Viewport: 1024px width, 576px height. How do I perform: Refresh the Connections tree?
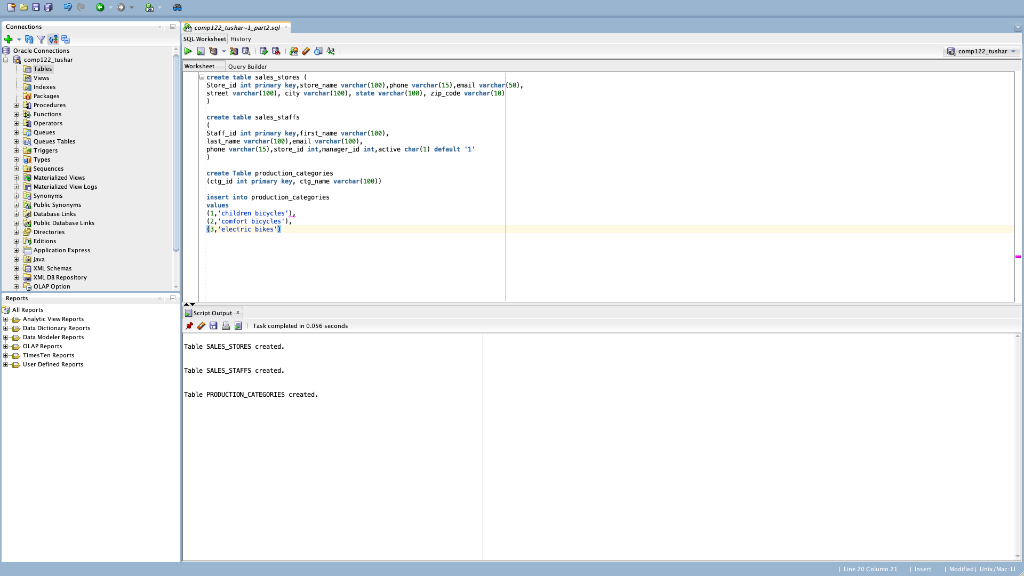click(29, 39)
